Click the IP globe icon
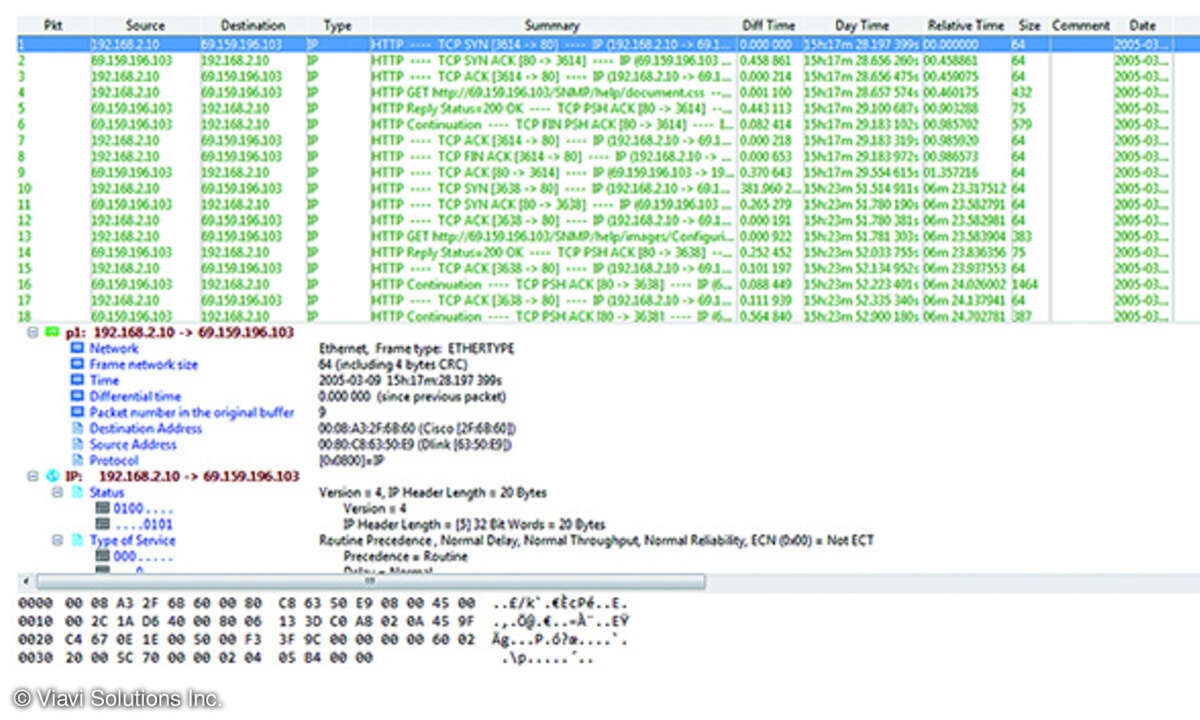This screenshot has width=1200, height=720. 53,476
